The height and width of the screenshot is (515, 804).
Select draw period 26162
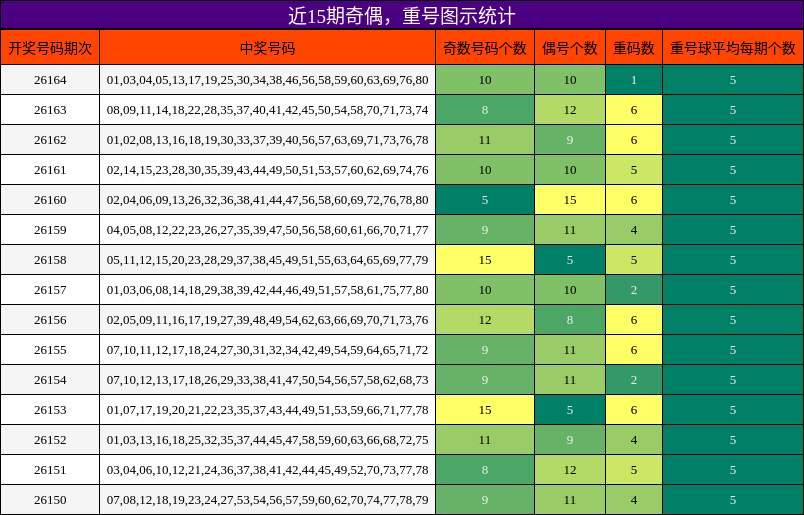[50, 140]
